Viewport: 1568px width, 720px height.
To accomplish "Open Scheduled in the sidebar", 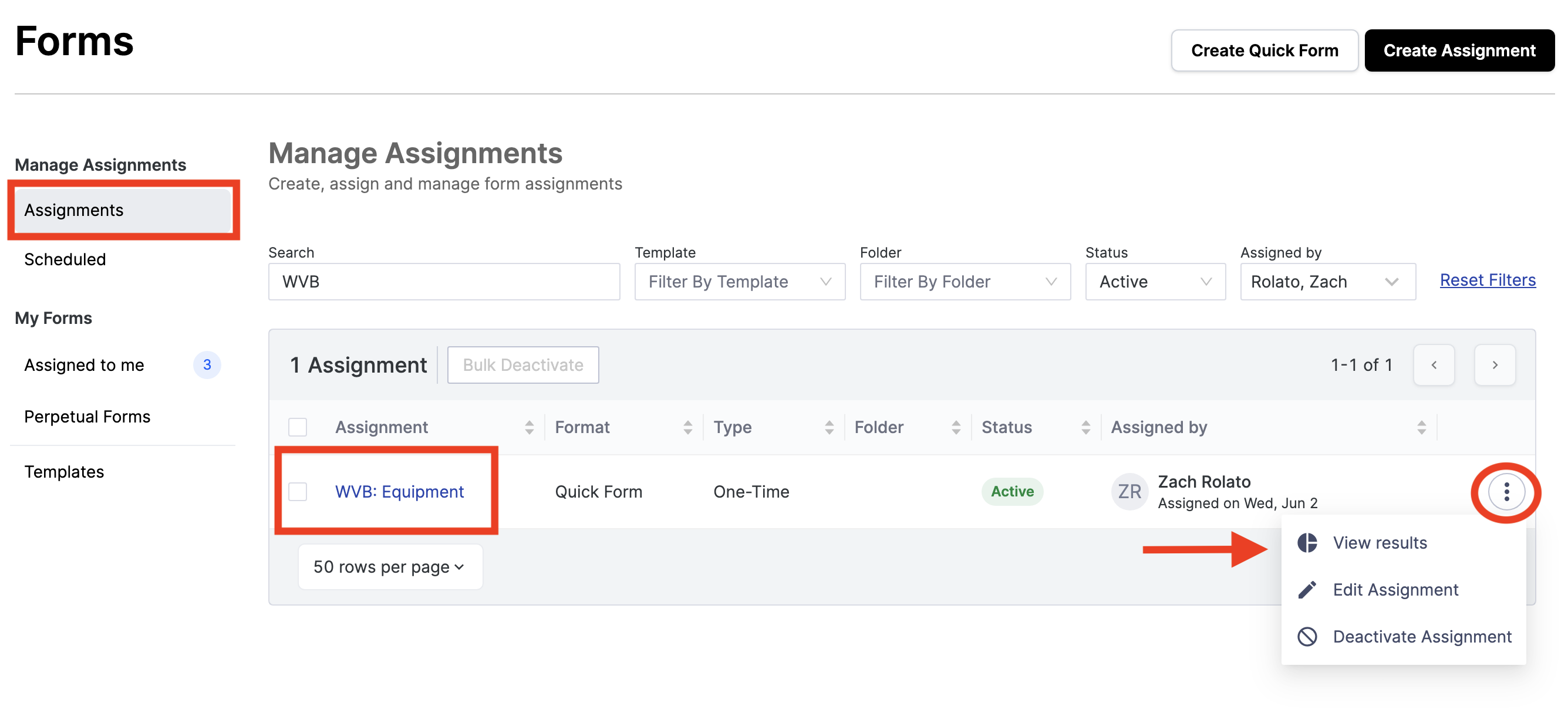I will tap(65, 259).
